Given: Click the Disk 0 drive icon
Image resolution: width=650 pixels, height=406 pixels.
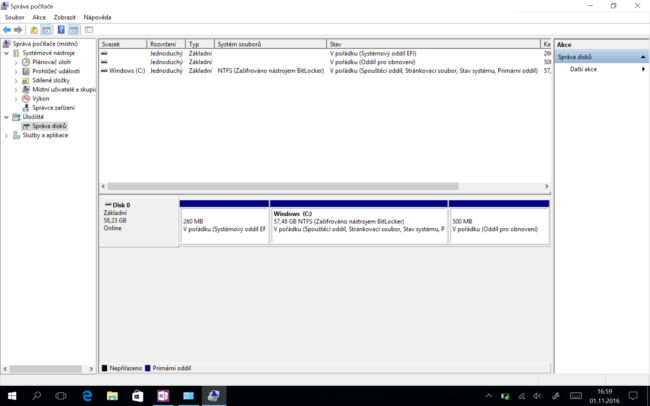Looking at the screenshot, I should (108, 205).
